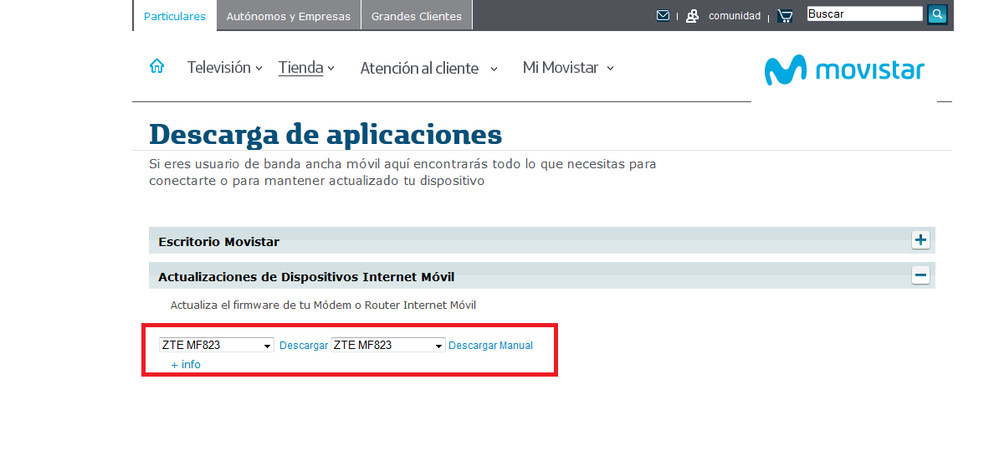Collapse Actualizaciones section with minus icon
999x452 pixels.
pyautogui.click(x=920, y=275)
